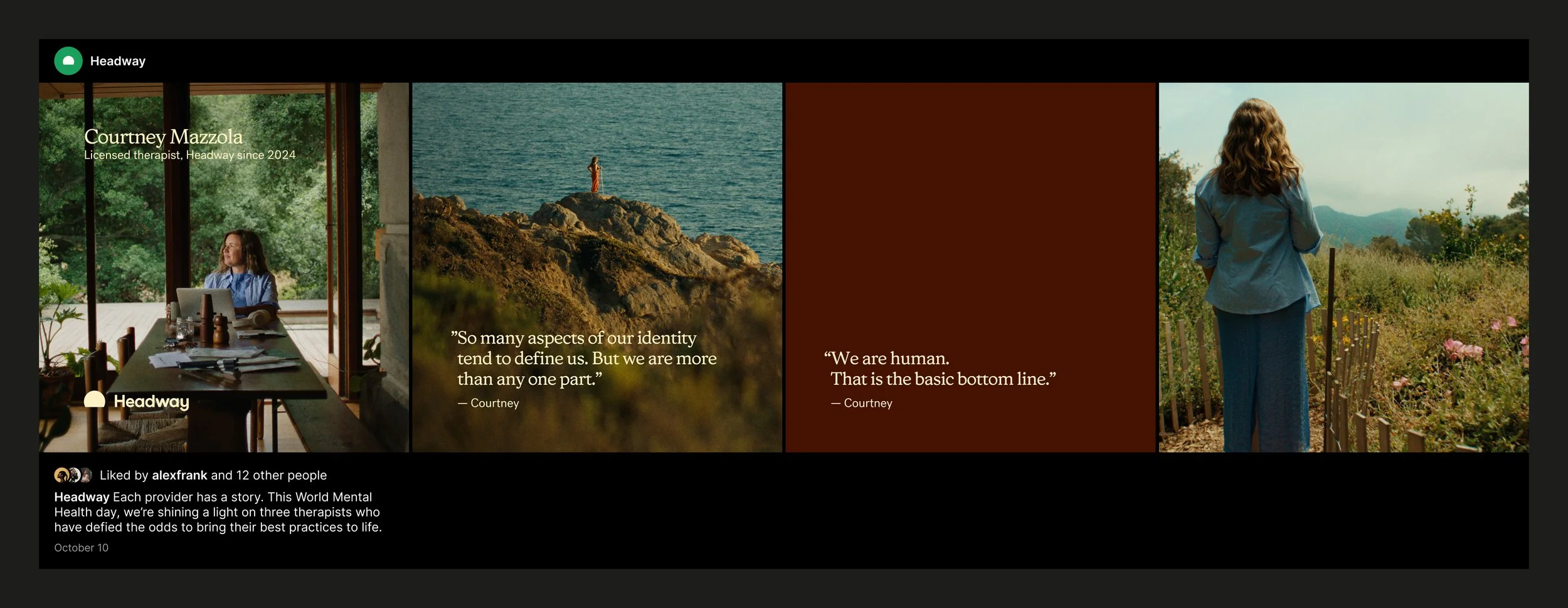Open the woman in garden photo slide
1568x608 pixels.
click(x=1343, y=268)
